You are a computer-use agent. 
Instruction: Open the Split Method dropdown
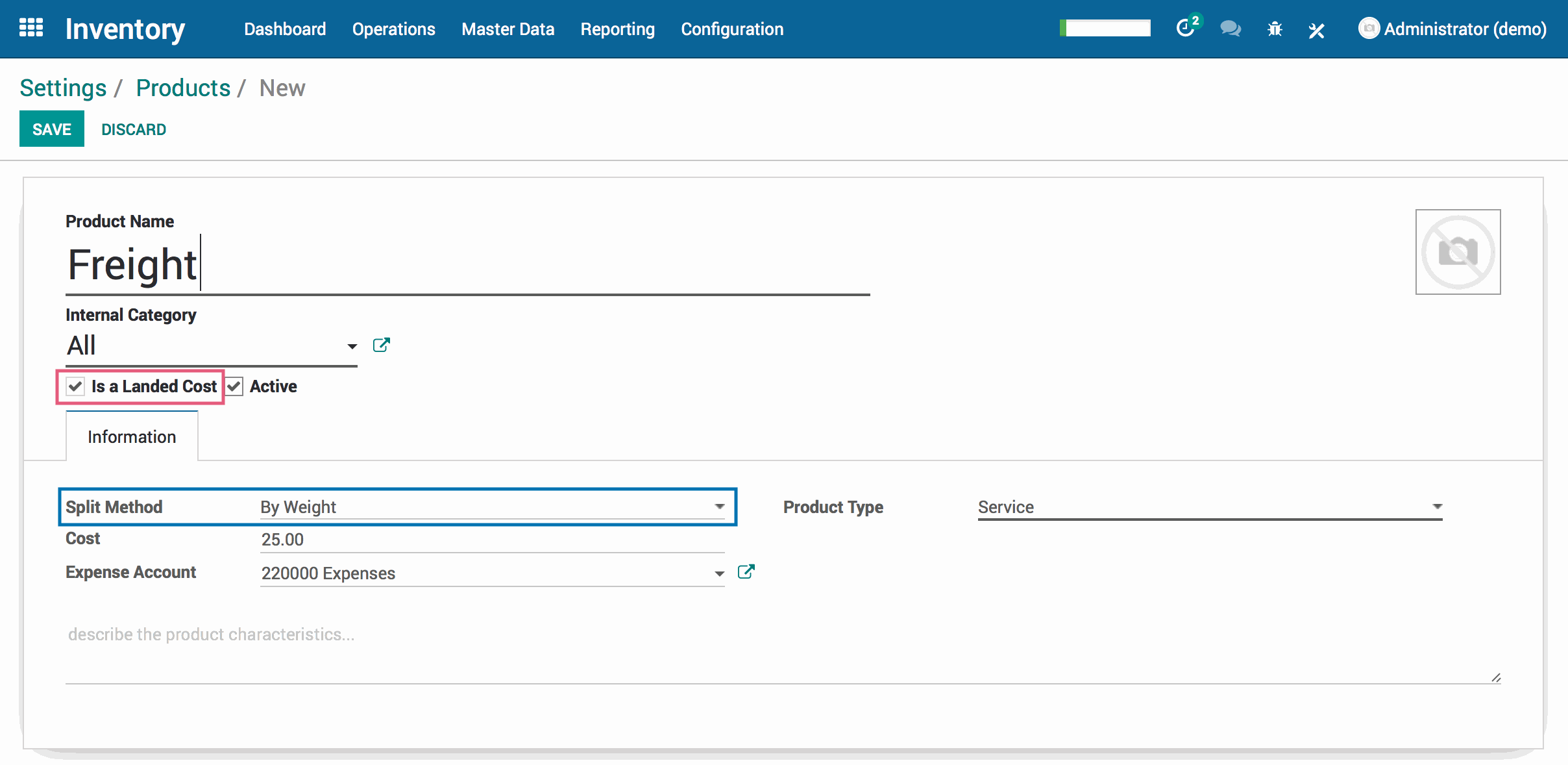493,507
